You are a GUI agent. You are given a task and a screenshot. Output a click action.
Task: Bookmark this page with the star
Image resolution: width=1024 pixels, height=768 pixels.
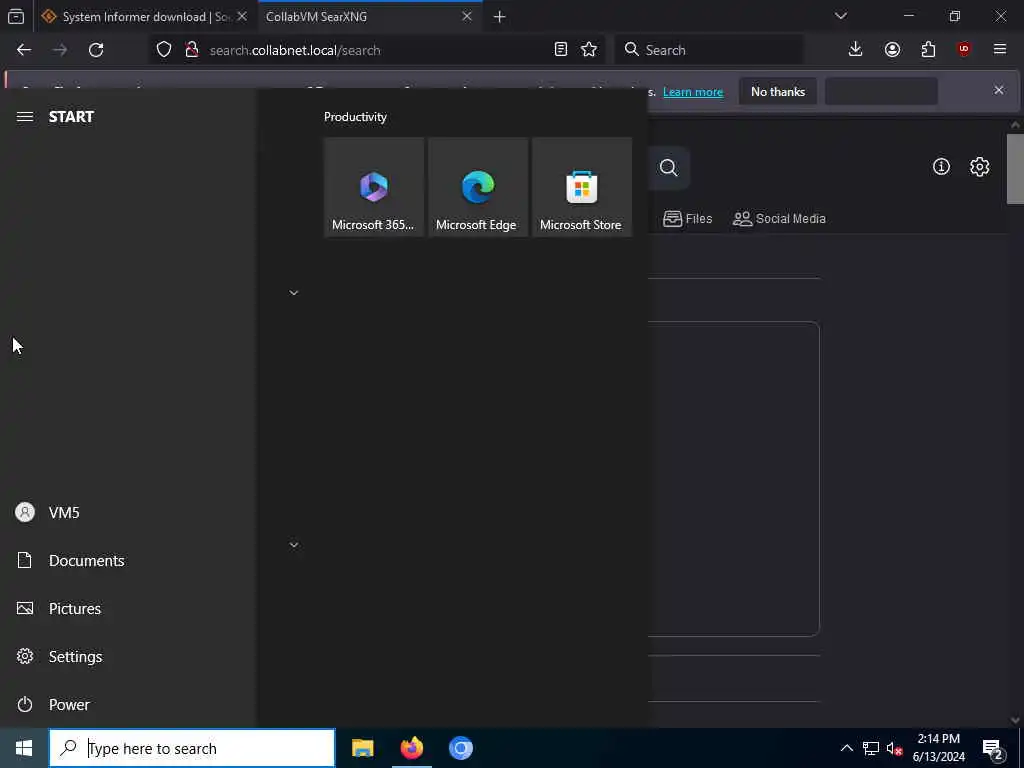(x=589, y=50)
